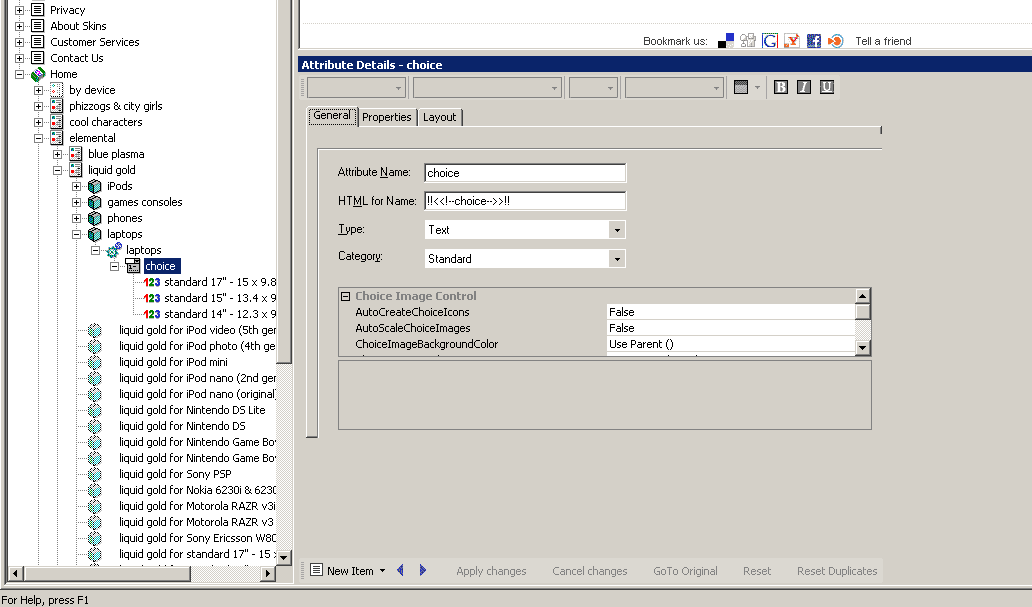Click the Home section icon in tree
The height and width of the screenshot is (607, 1032).
[x=38, y=74]
